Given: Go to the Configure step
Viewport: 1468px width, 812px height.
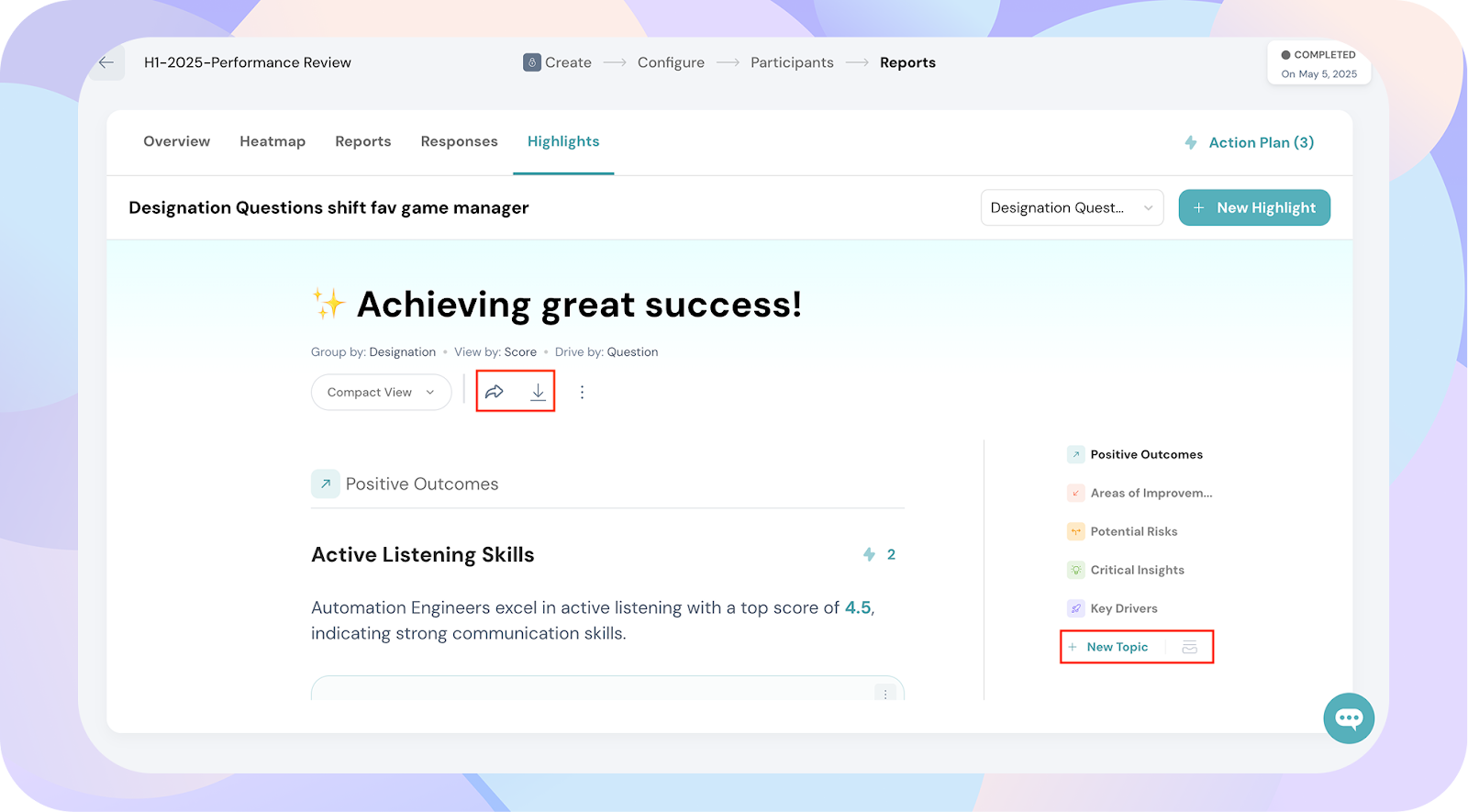Looking at the screenshot, I should (671, 62).
